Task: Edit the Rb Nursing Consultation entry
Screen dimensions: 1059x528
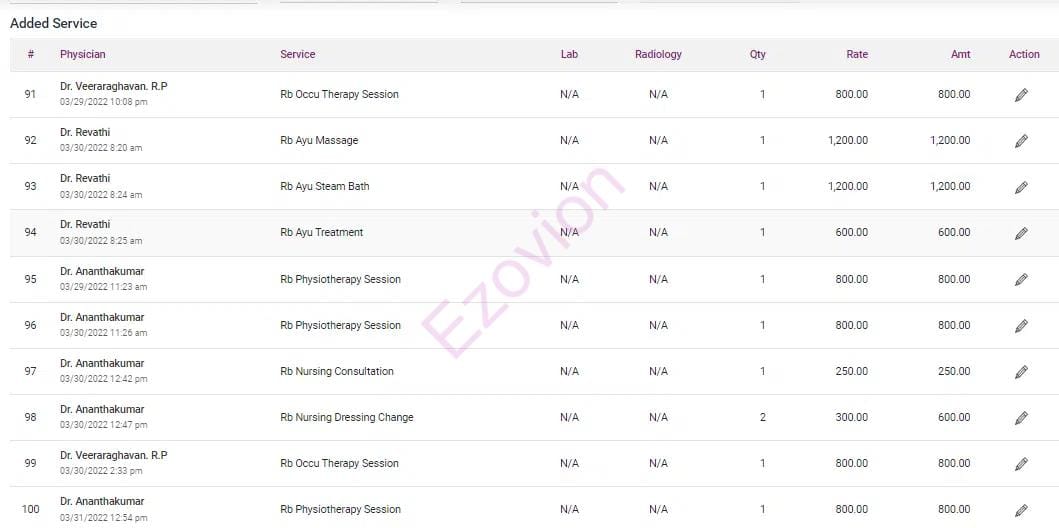Action: (1021, 372)
